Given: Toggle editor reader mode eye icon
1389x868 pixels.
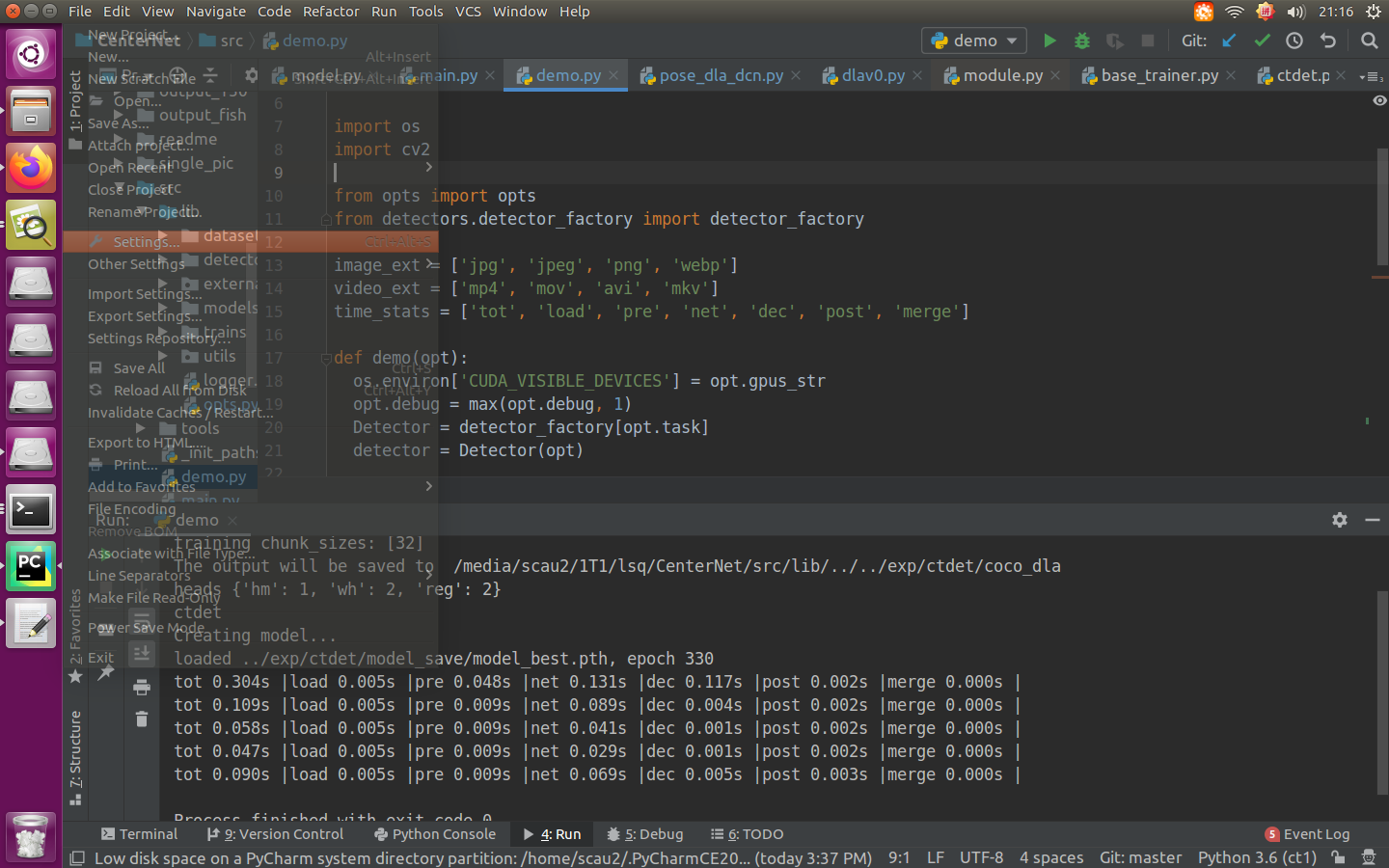Looking at the screenshot, I should (x=1378, y=100).
